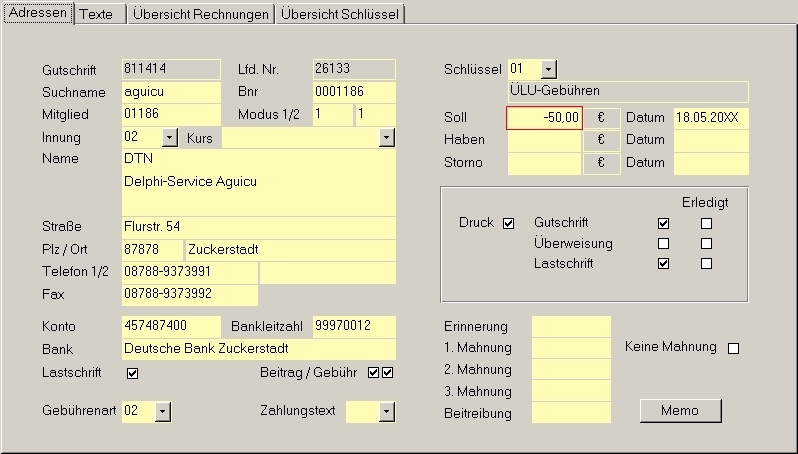Image resolution: width=798 pixels, height=454 pixels.
Task: Select the Übersicht Schlüssel tab
Action: coord(340,14)
